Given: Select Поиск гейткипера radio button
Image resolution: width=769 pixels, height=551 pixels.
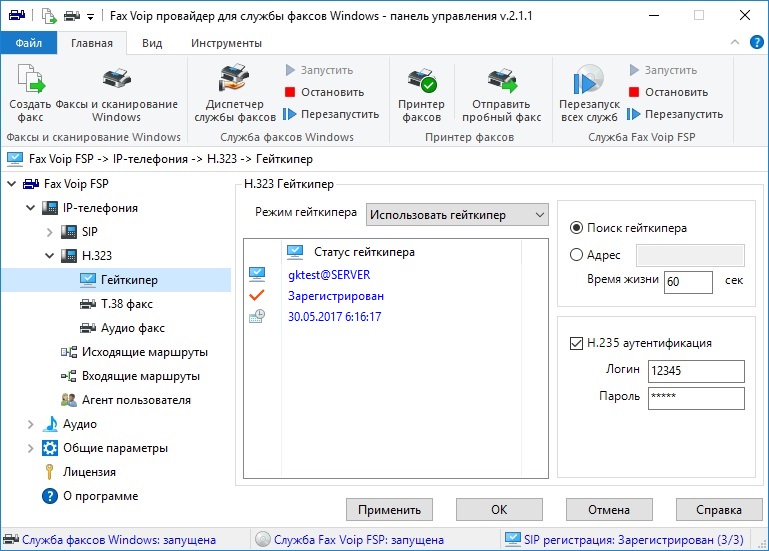Looking at the screenshot, I should [576, 228].
